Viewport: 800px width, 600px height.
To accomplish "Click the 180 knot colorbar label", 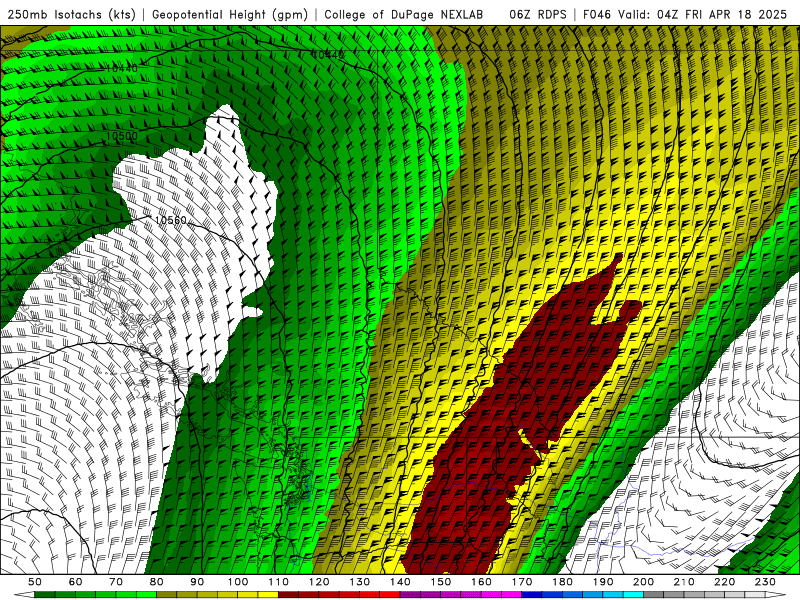I will coord(562,582).
